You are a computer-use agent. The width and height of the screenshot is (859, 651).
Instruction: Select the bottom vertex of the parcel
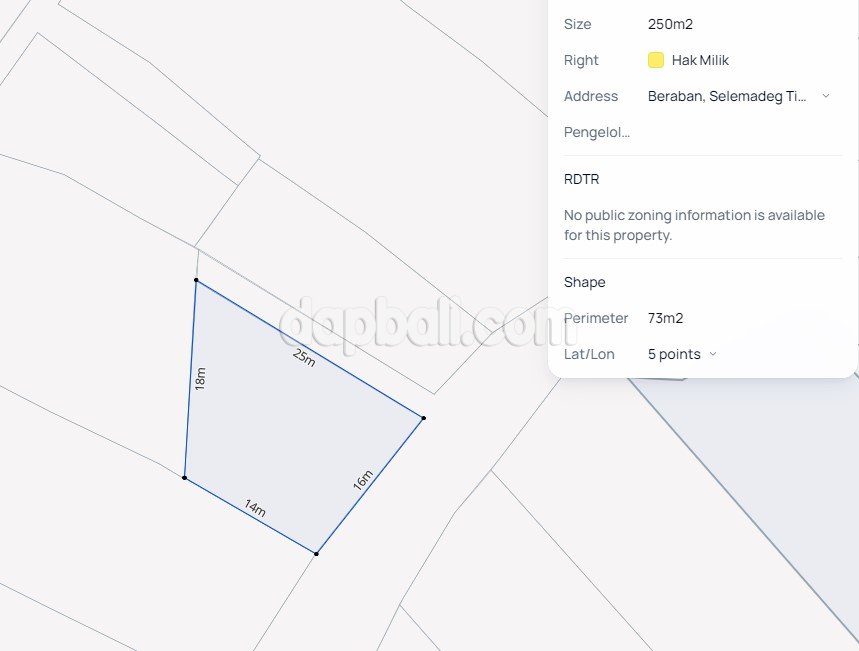[x=316, y=554]
